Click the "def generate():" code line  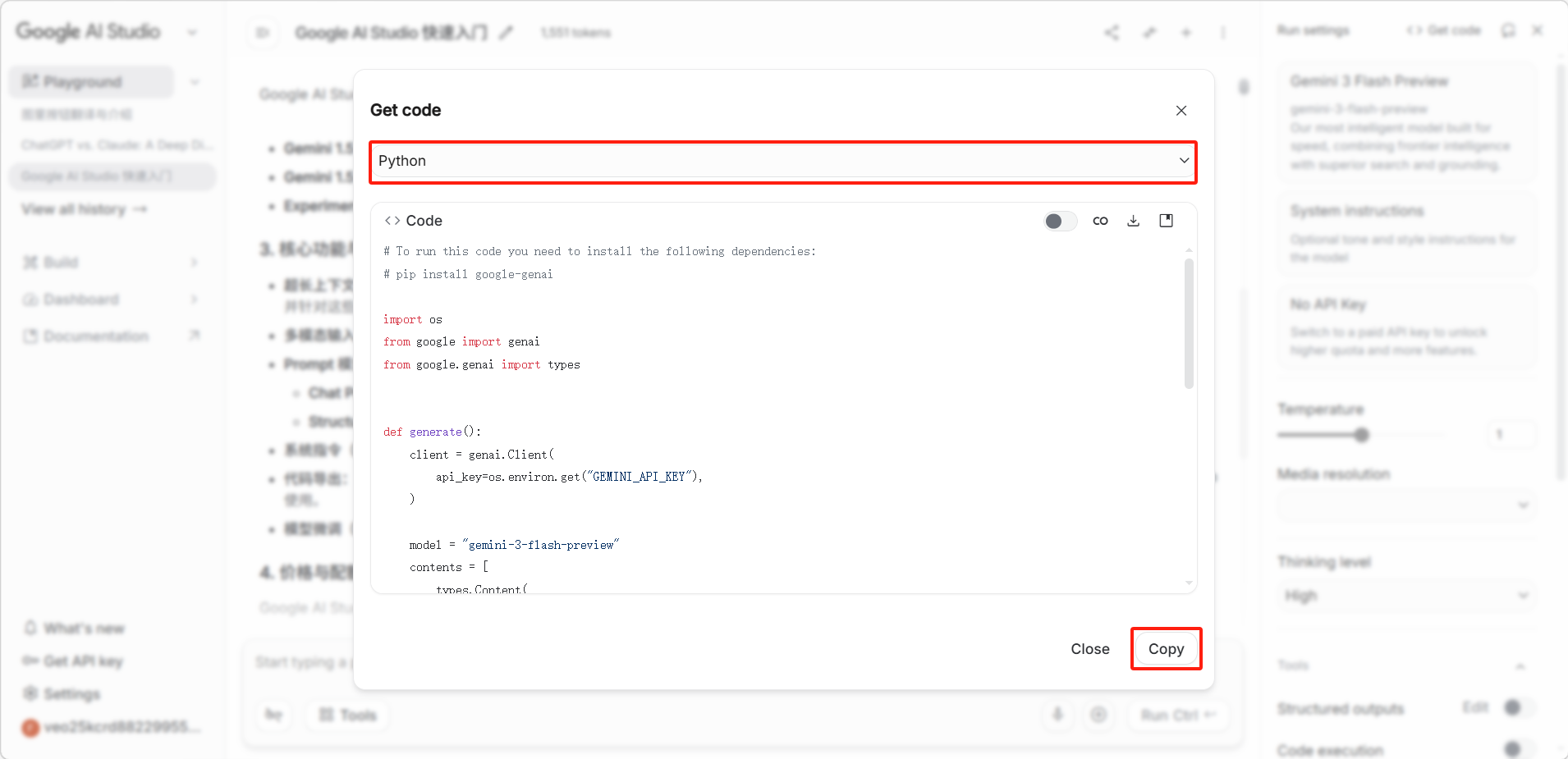pos(433,432)
